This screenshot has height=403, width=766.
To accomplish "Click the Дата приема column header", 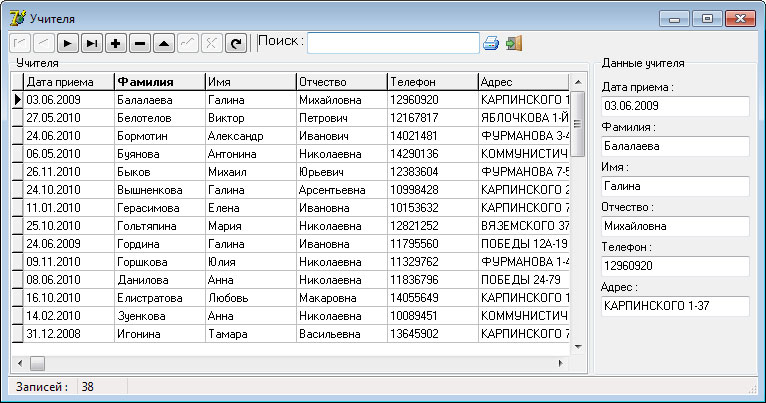I will [67, 82].
